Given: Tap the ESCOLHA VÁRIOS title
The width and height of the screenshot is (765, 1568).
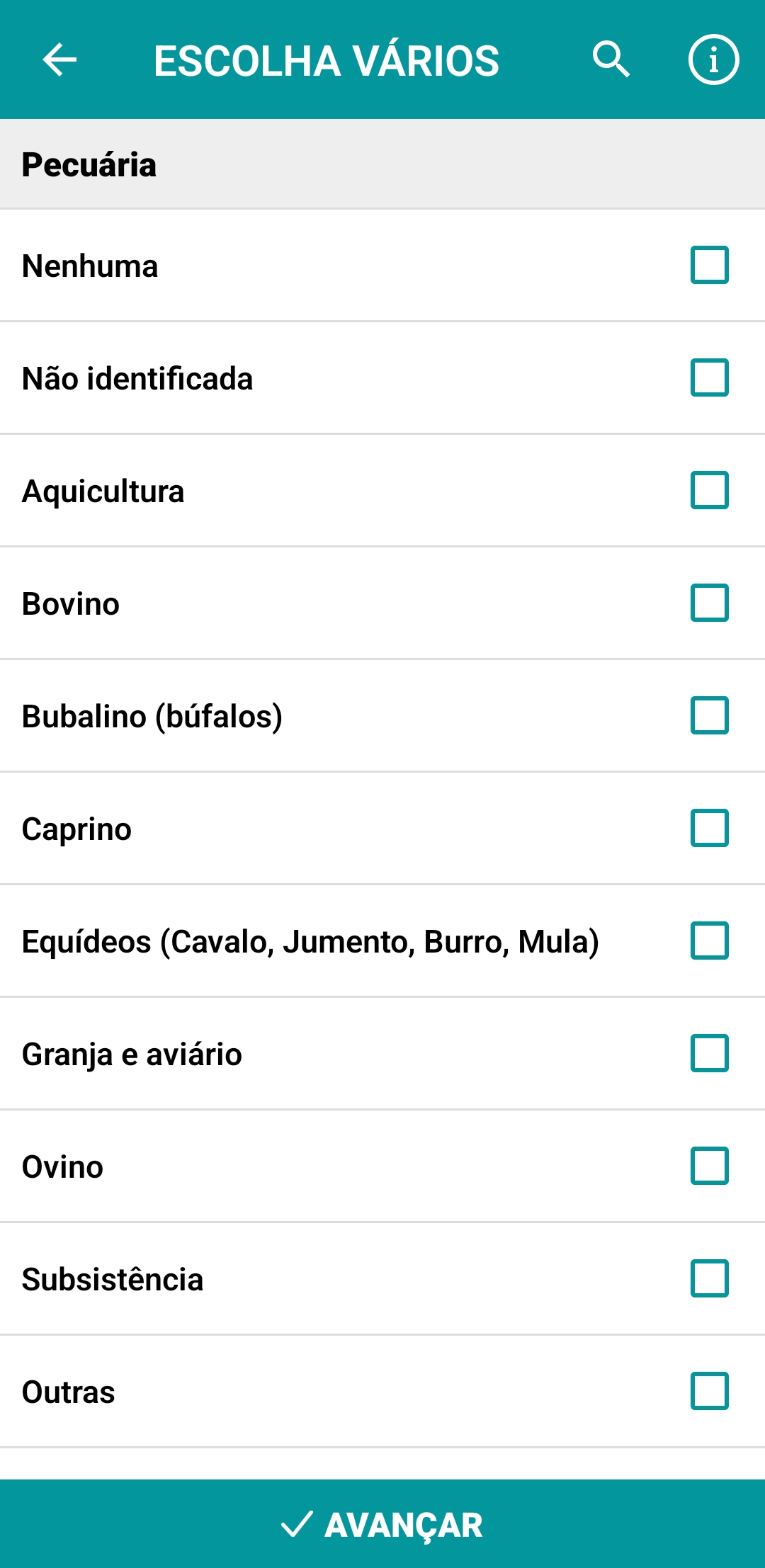Looking at the screenshot, I should click(327, 61).
